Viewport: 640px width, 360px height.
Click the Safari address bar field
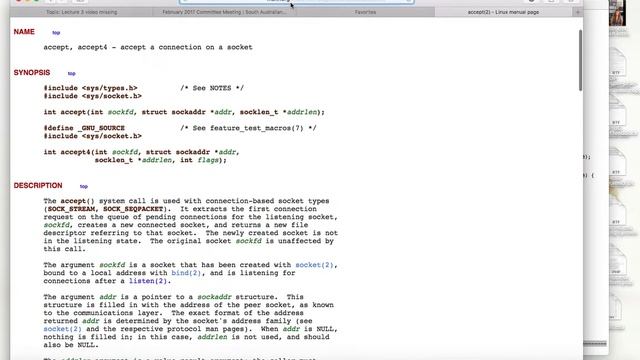(x=296, y=1)
